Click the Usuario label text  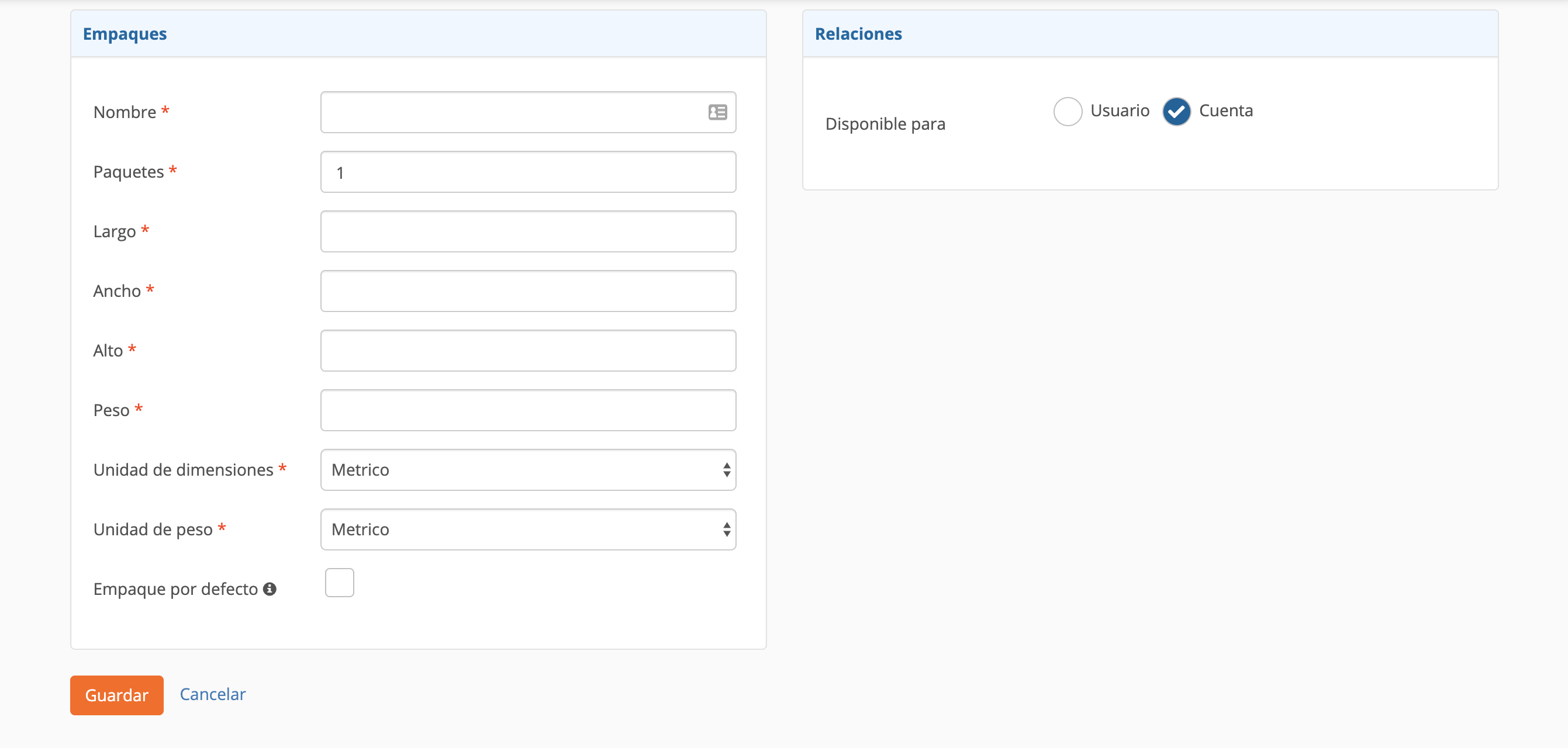pyautogui.click(x=1120, y=111)
